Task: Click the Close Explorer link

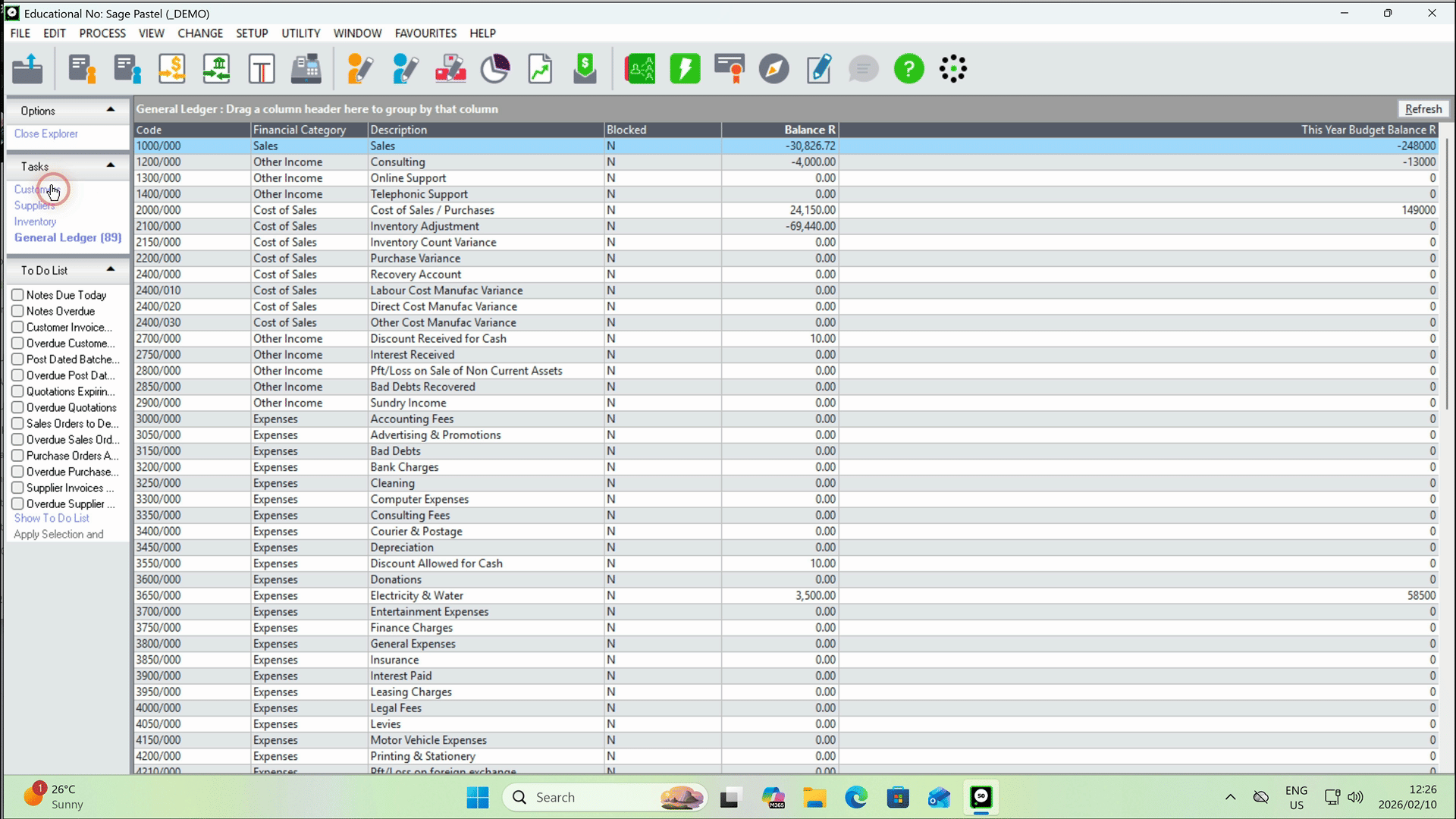Action: [46, 133]
